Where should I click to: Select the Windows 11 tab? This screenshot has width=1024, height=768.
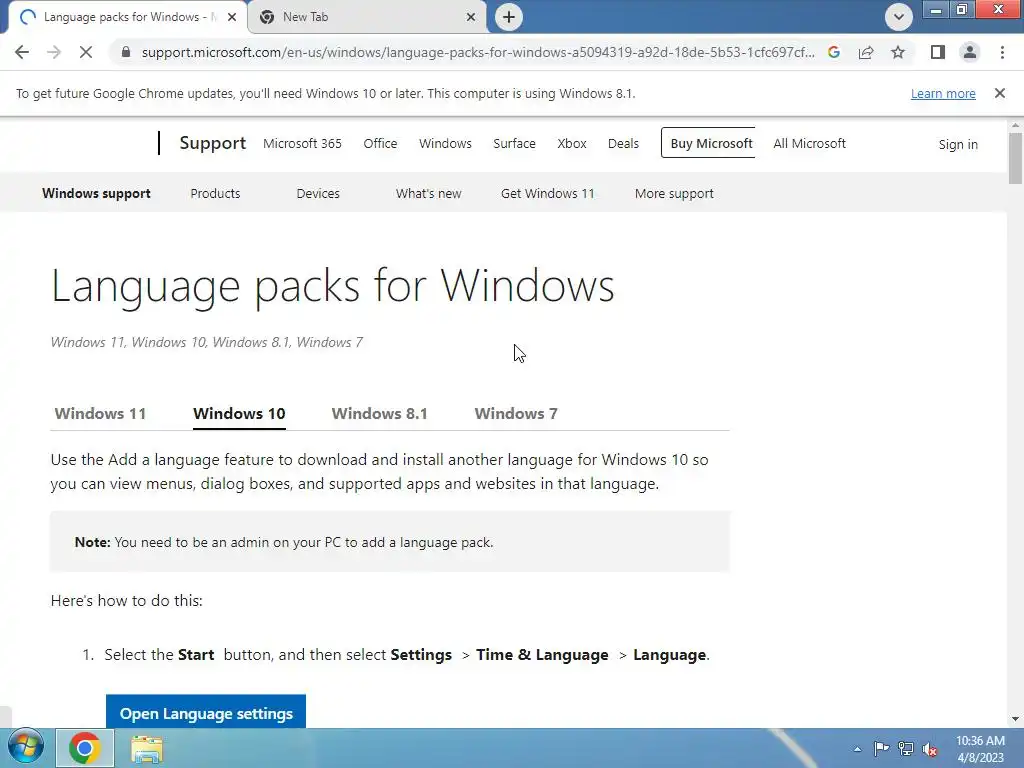100,413
